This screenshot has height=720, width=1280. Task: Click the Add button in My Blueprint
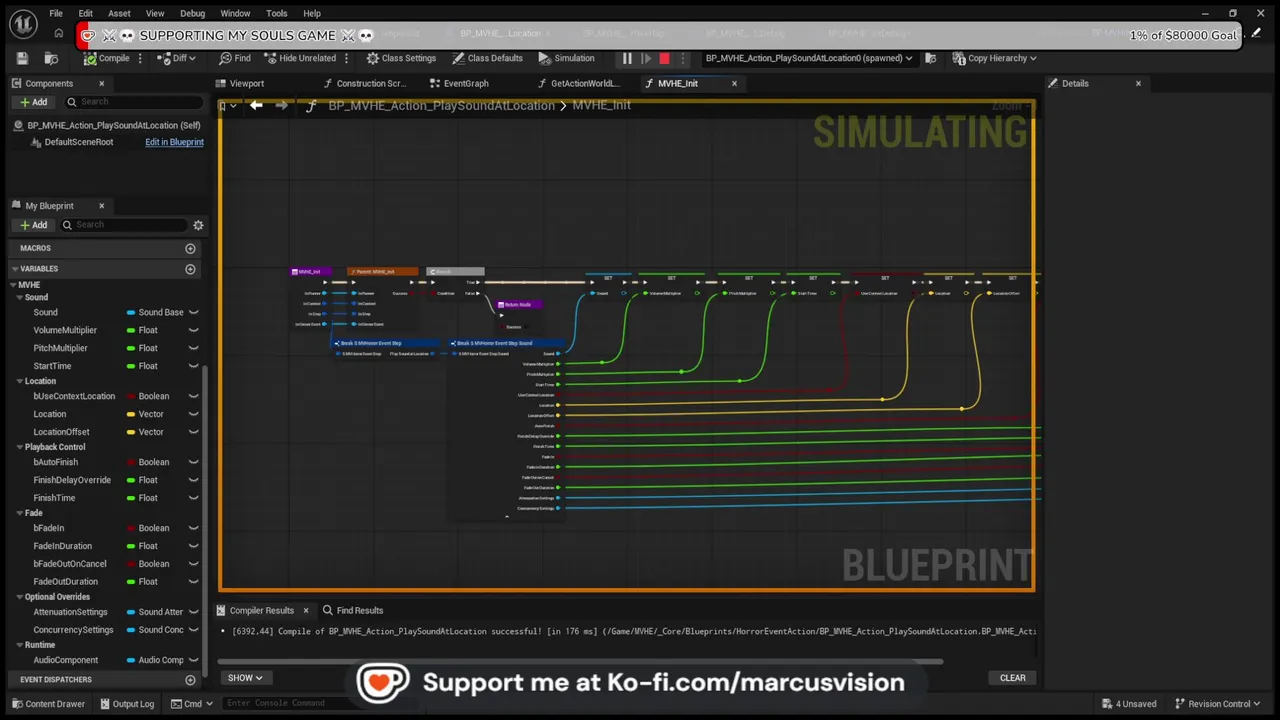click(x=33, y=225)
